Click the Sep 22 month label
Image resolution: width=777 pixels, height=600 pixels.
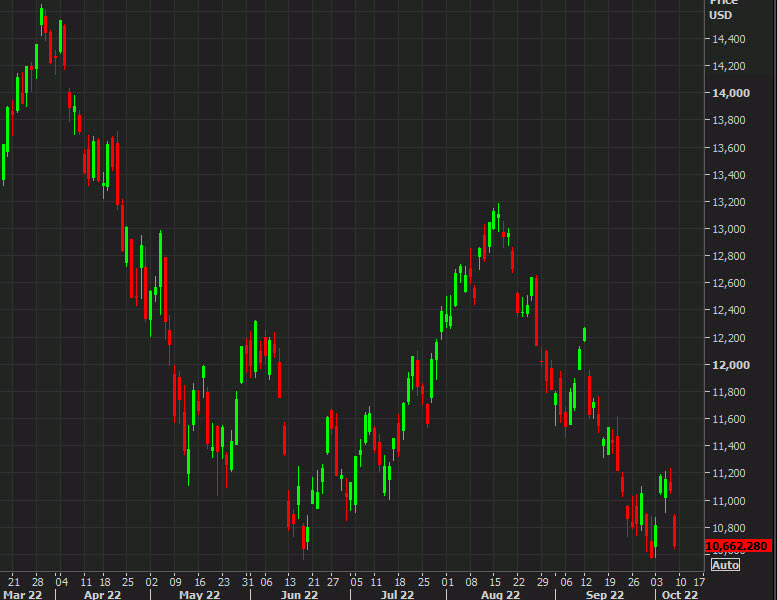click(x=605, y=595)
